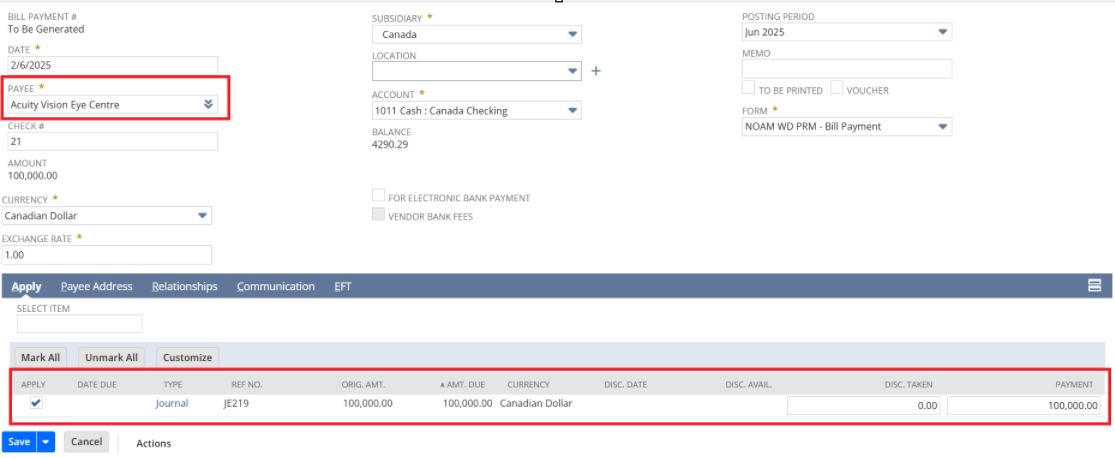Click the Balance value 4290.29

[390, 144]
